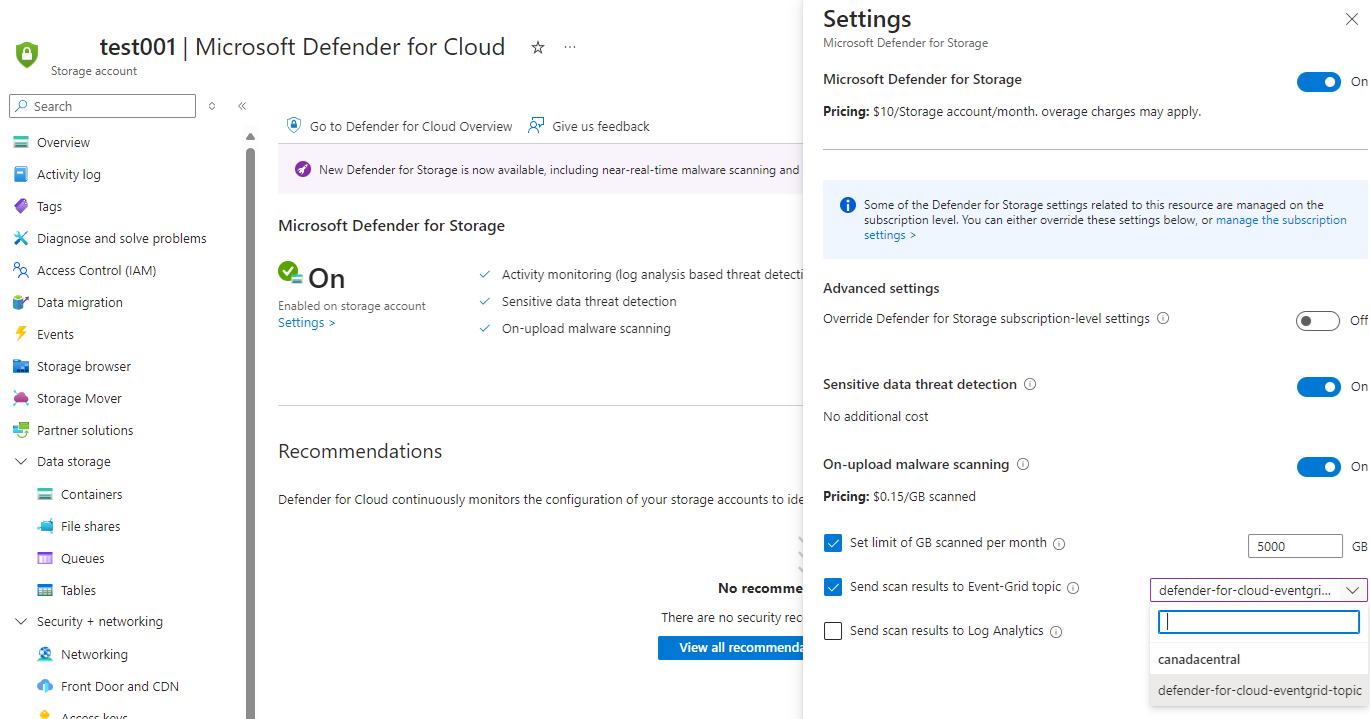Click the GB limit field showing 5000
Image resolution: width=1370 pixels, height=719 pixels.
click(1295, 546)
